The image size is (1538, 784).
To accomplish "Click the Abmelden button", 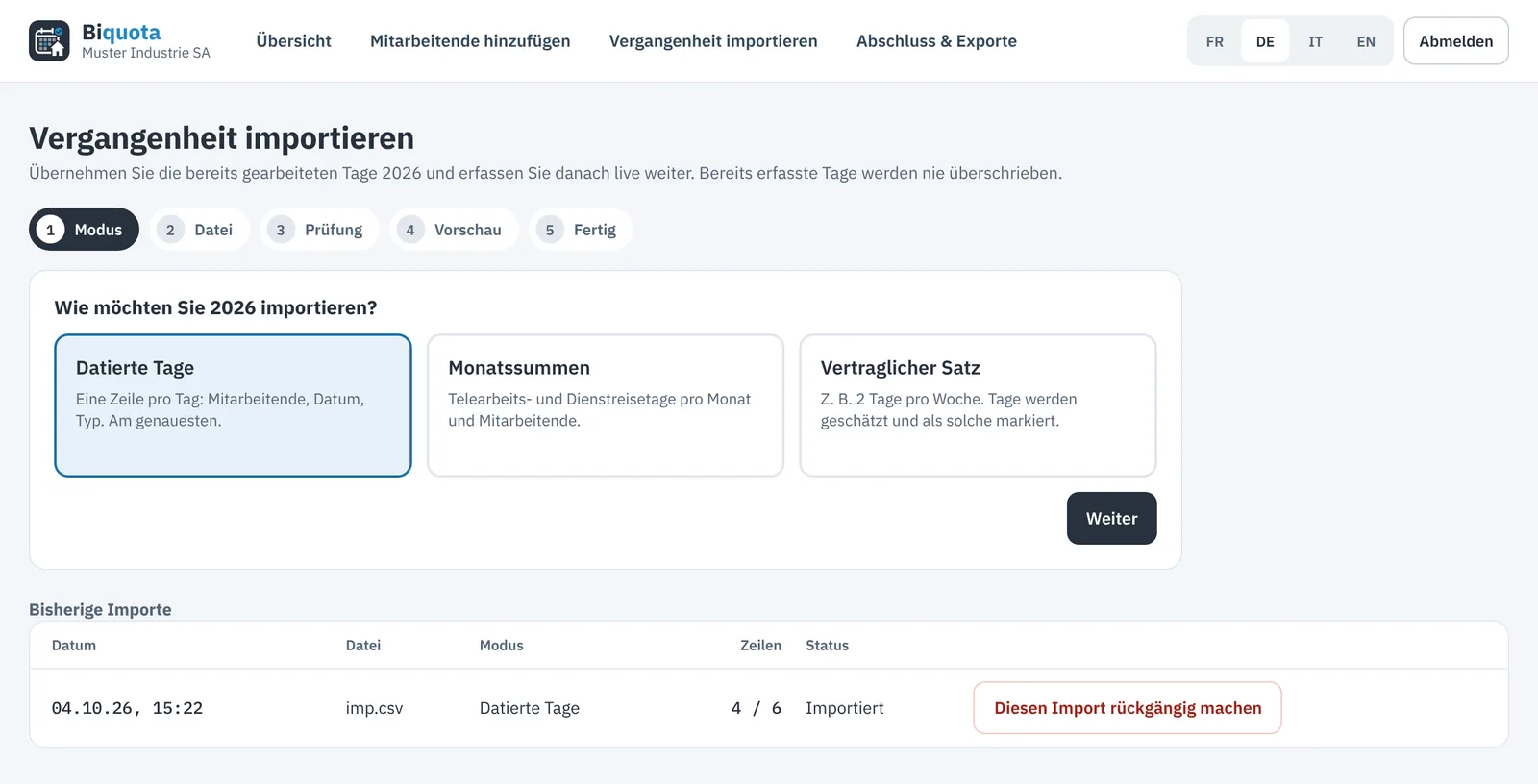I will pos(1456,41).
